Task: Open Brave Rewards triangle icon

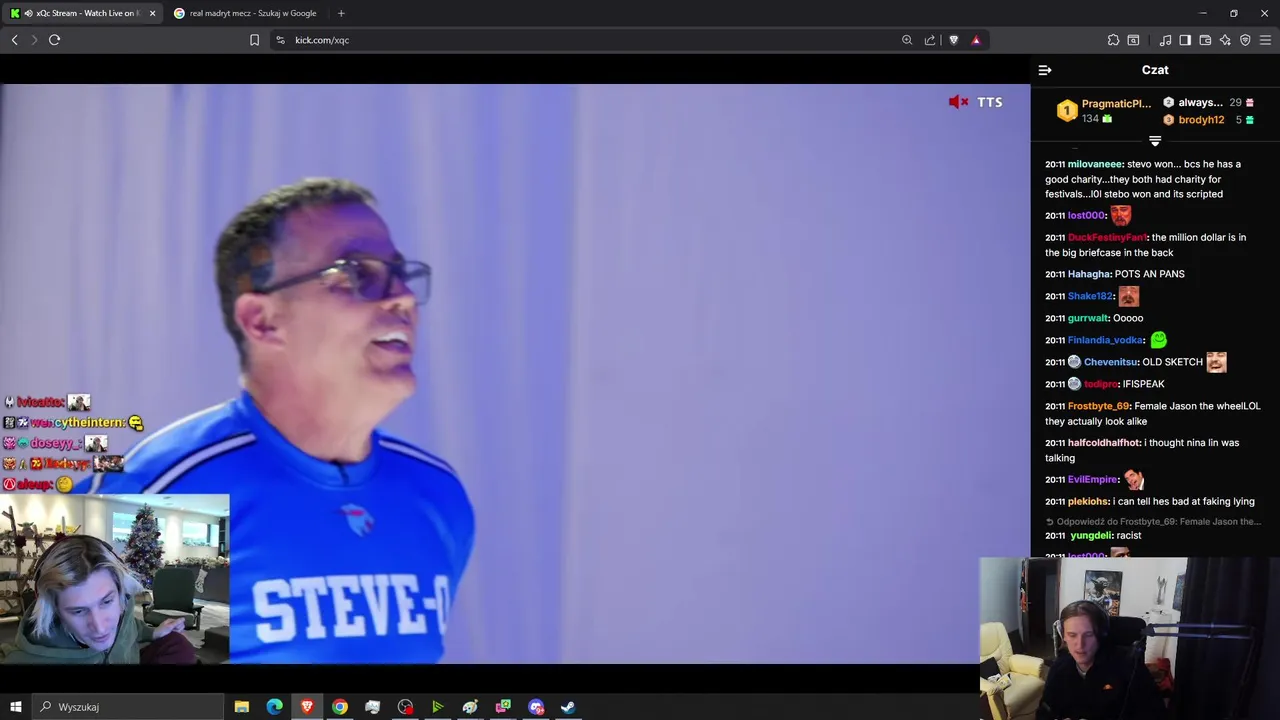Action: tap(976, 40)
